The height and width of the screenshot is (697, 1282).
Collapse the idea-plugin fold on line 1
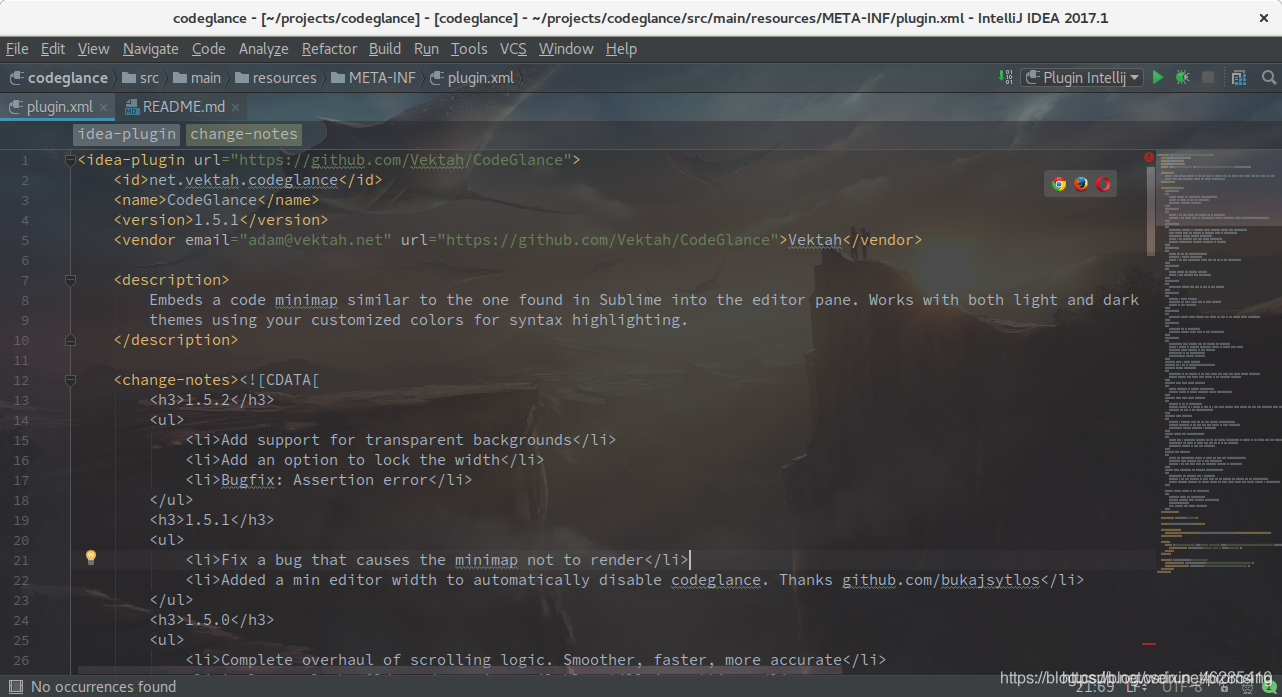70,160
